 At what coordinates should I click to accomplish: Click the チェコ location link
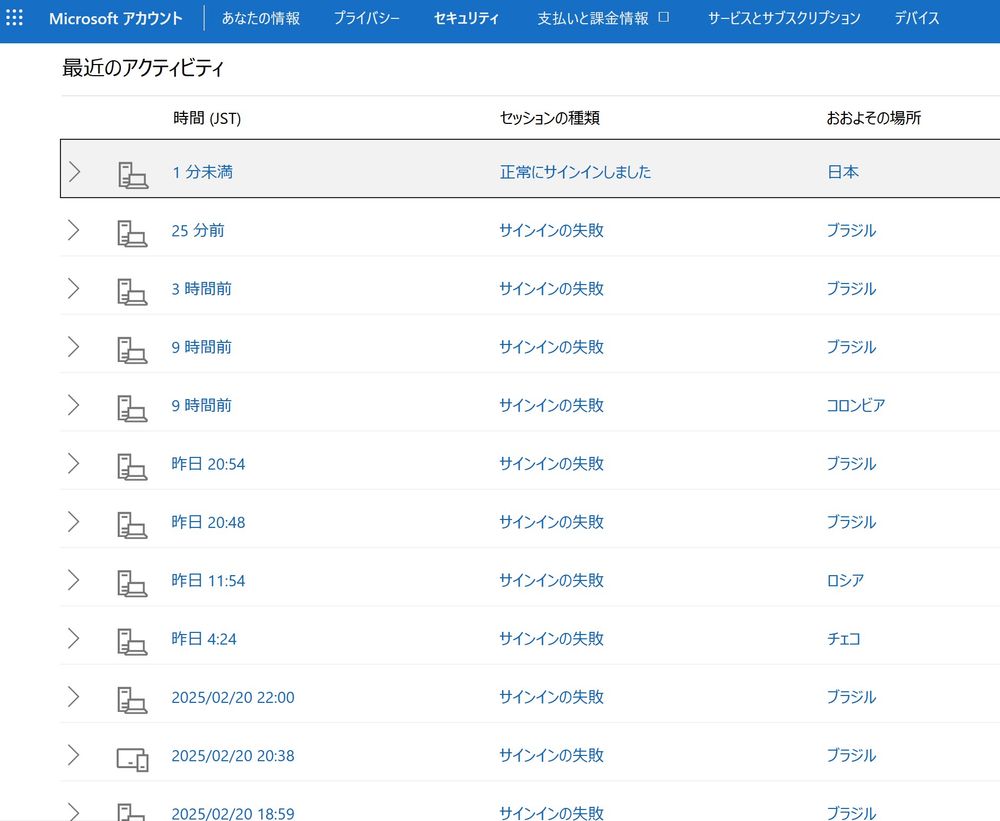(x=843, y=639)
